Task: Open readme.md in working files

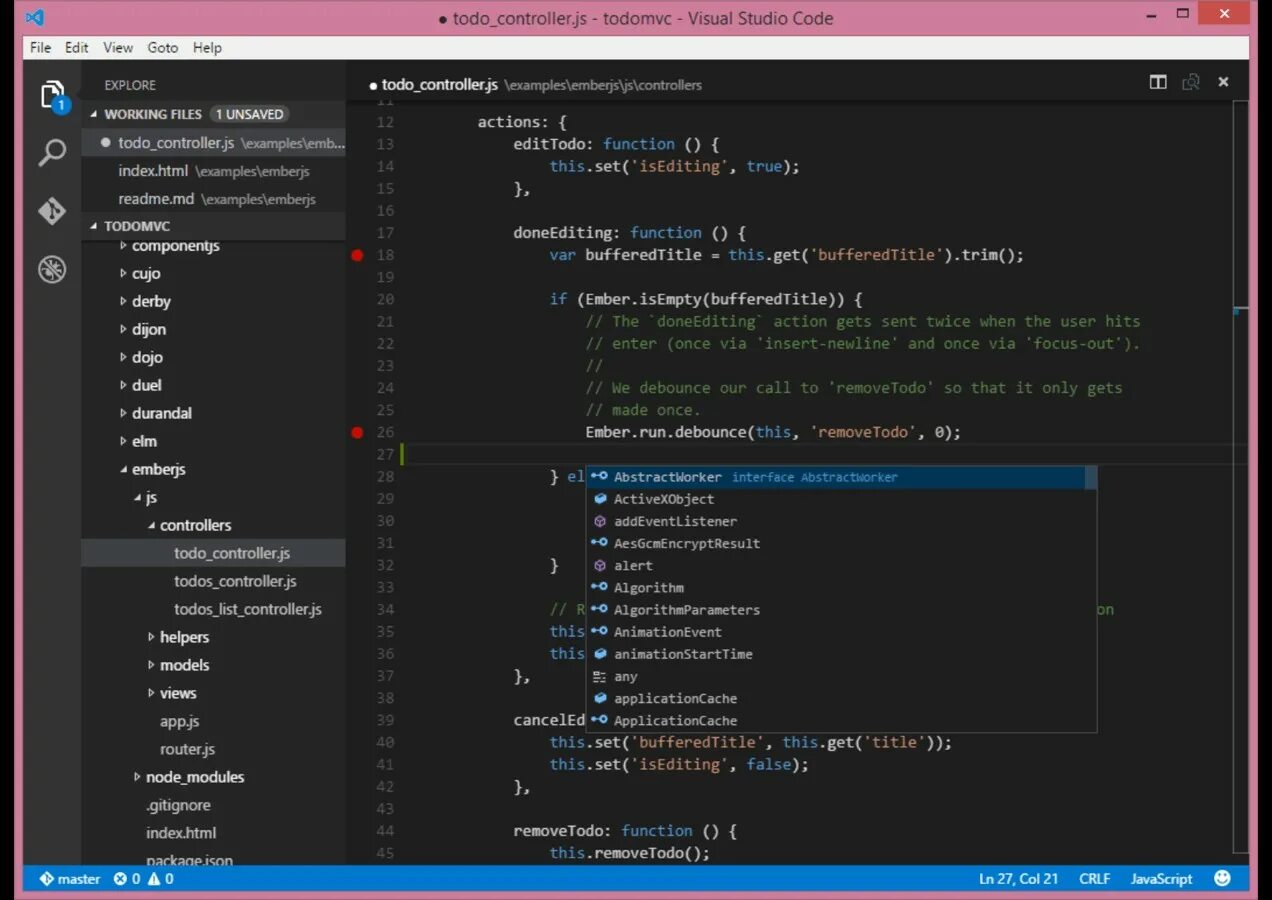Action: 213,199
